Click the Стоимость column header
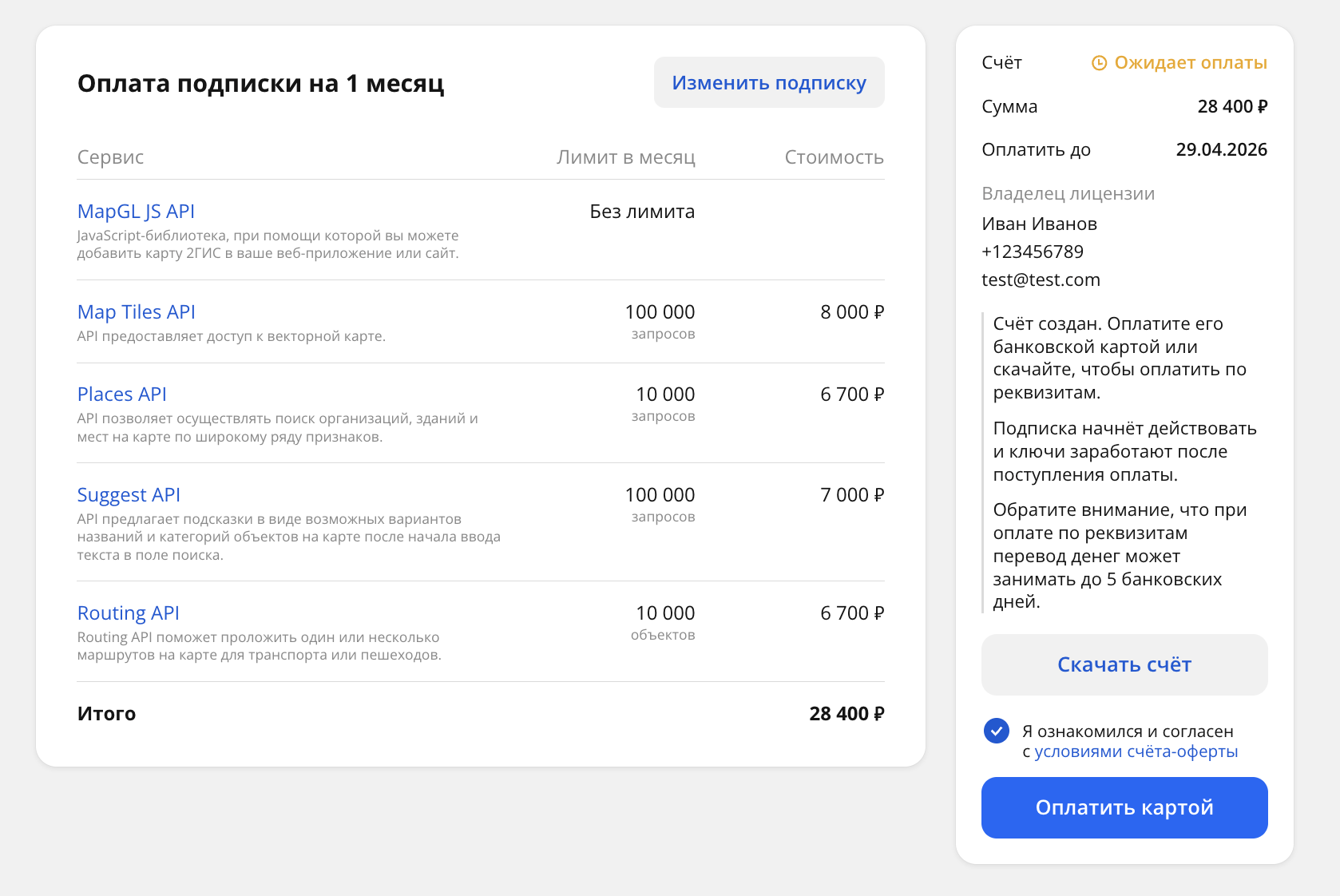 pyautogui.click(x=834, y=157)
